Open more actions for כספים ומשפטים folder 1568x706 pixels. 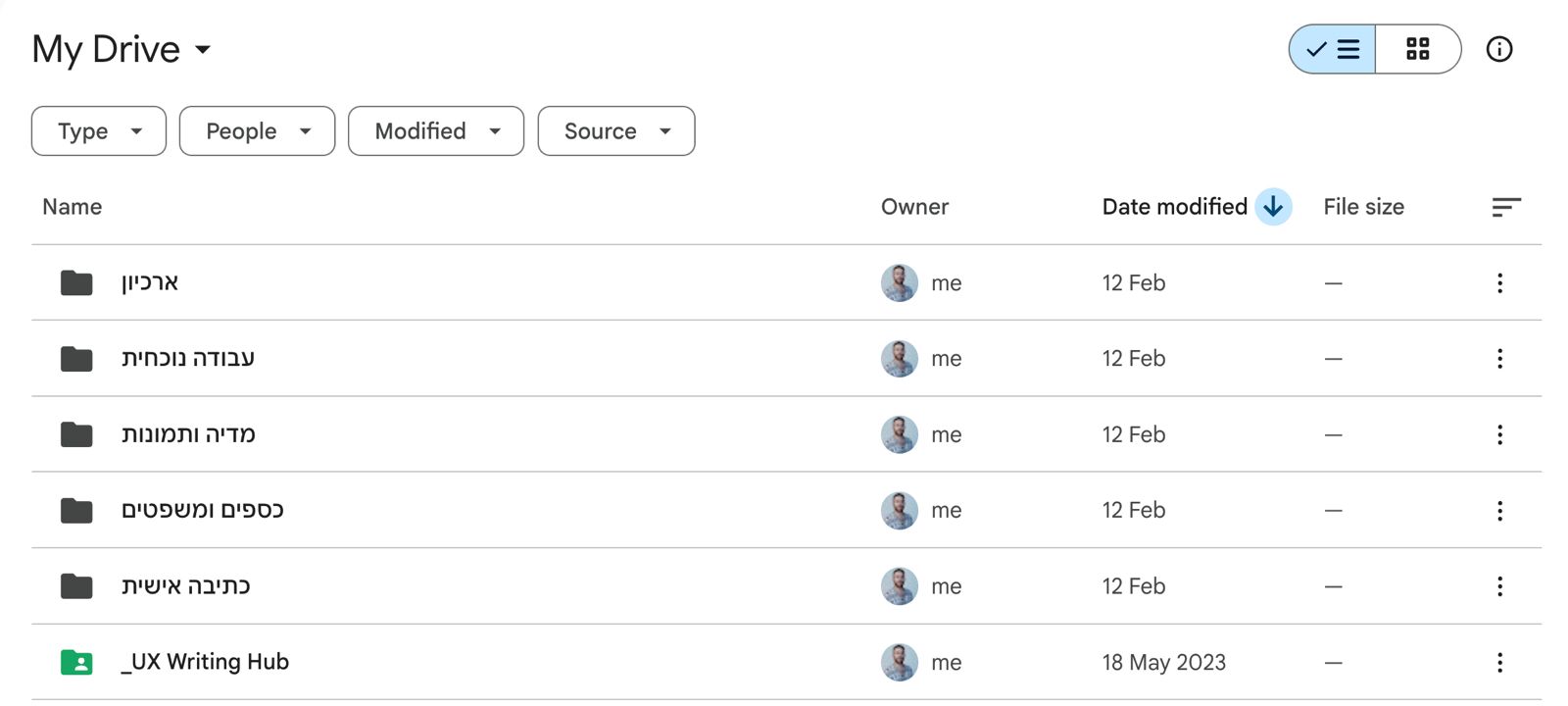tap(1499, 511)
